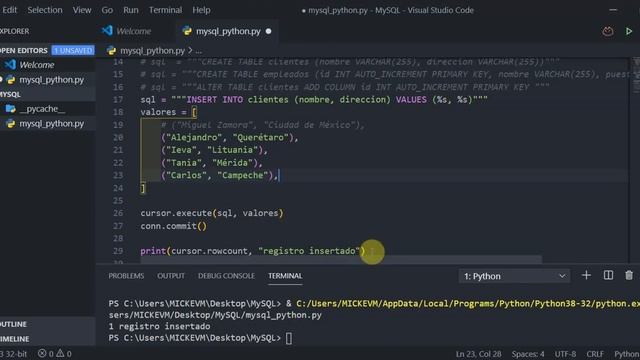The image size is (640, 360).
Task: Click Ln 23, Col 28 status entry
Action: (478, 354)
